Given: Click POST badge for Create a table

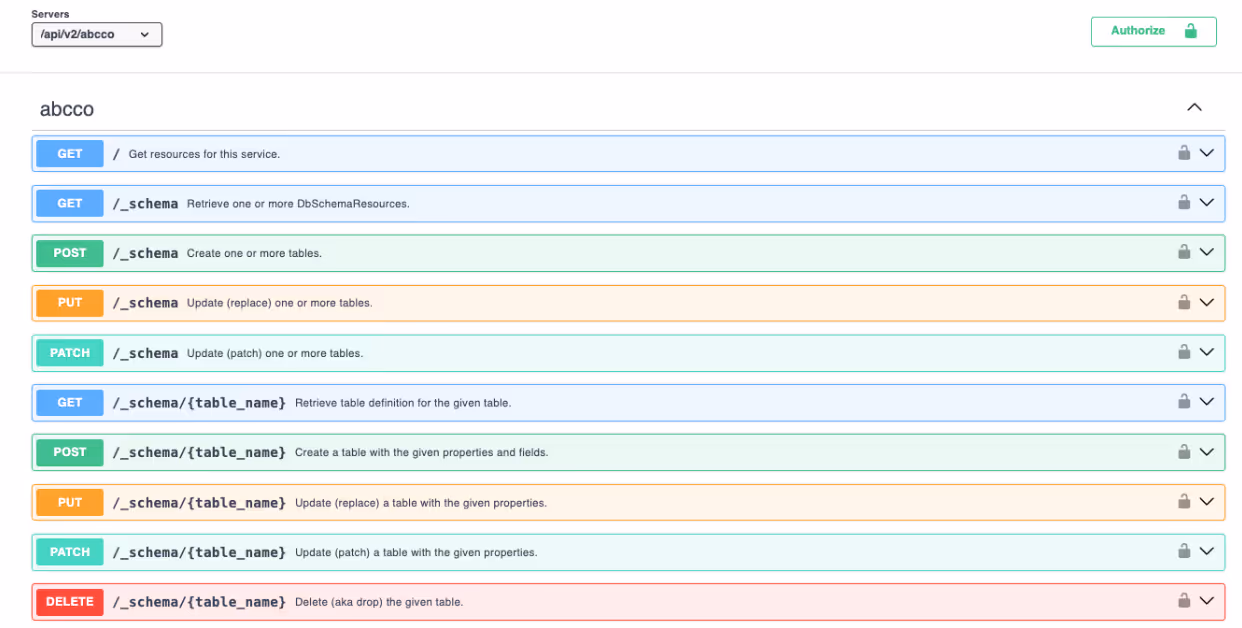Looking at the screenshot, I should pos(70,452).
